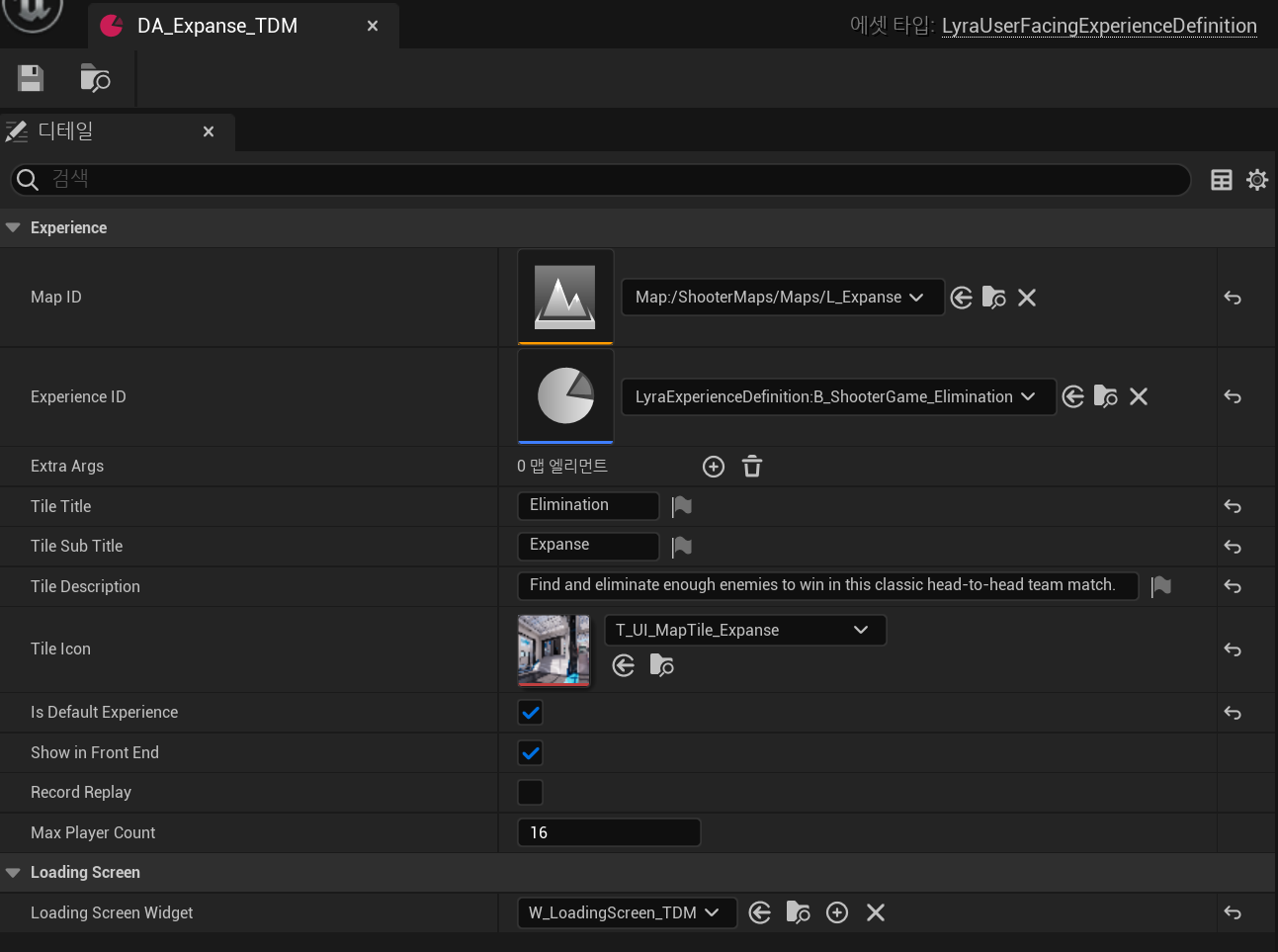The image size is (1278, 952).
Task: Browse to Tile Icon texture asset
Action: pyautogui.click(x=662, y=665)
